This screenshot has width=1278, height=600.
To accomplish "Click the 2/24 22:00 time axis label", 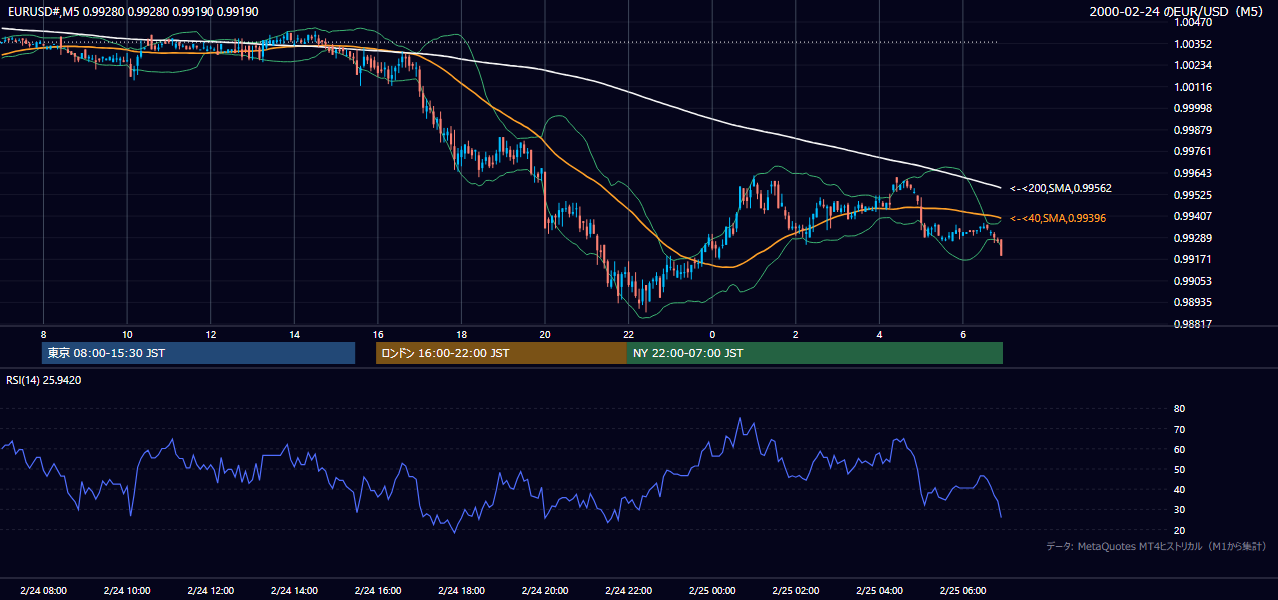I will click(628, 590).
